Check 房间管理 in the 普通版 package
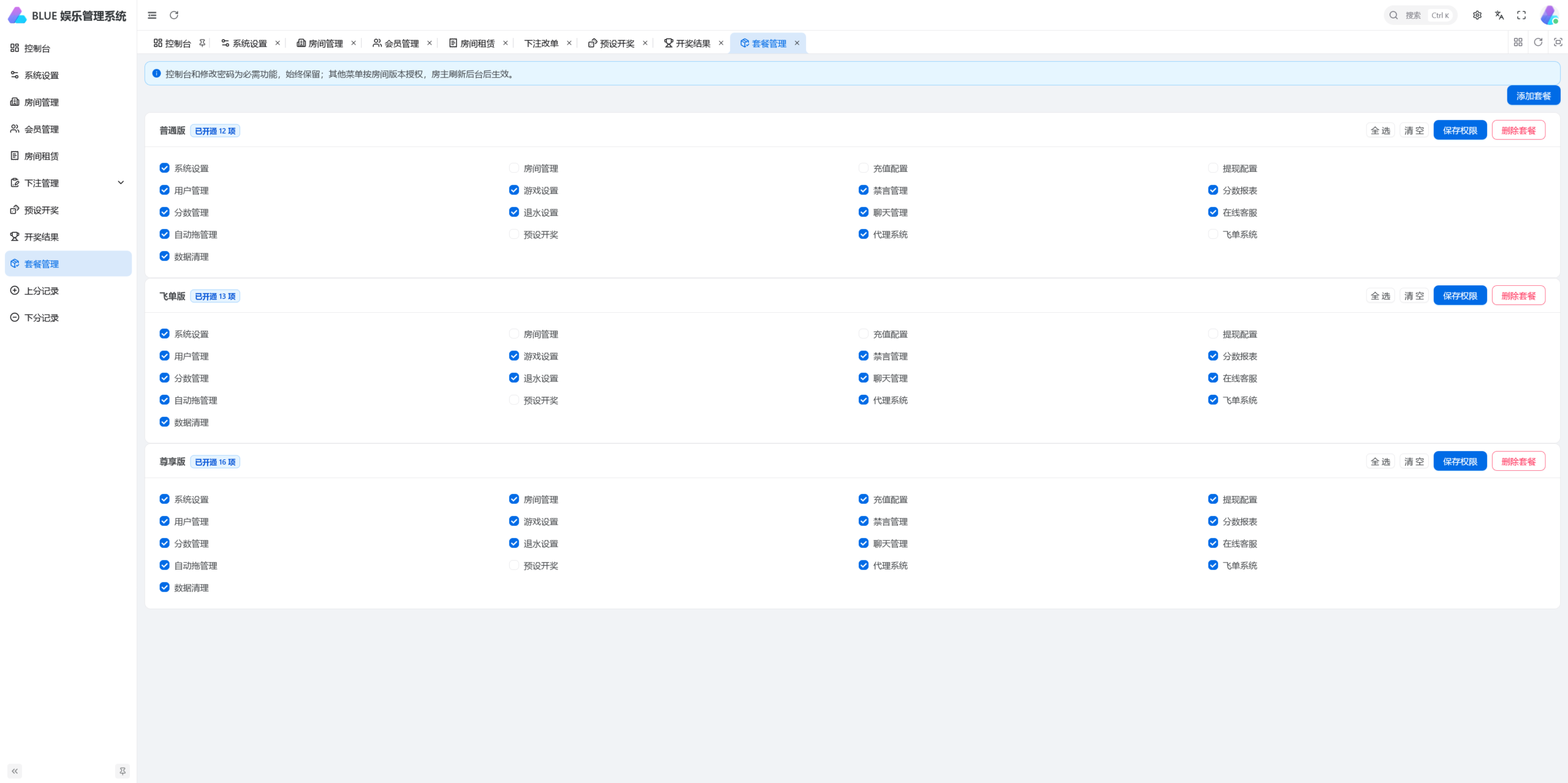Image resolution: width=1568 pixels, height=783 pixels. (514, 168)
